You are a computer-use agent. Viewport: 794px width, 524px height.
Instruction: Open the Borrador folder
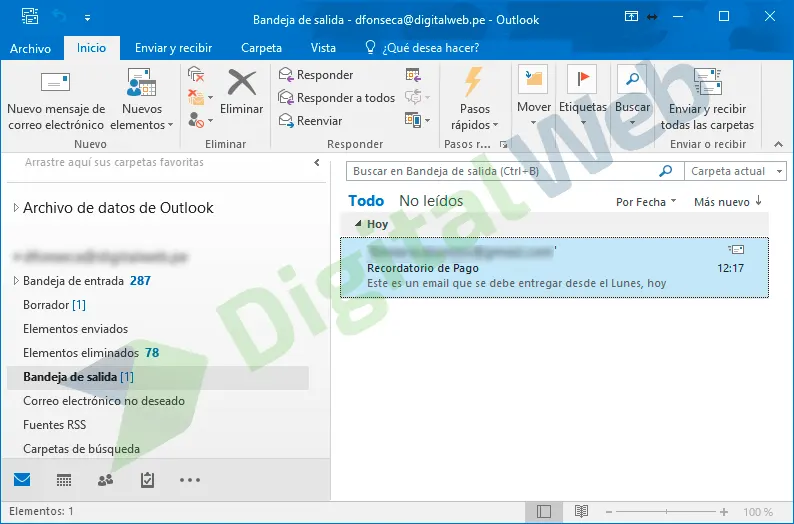pyautogui.click(x=54, y=305)
